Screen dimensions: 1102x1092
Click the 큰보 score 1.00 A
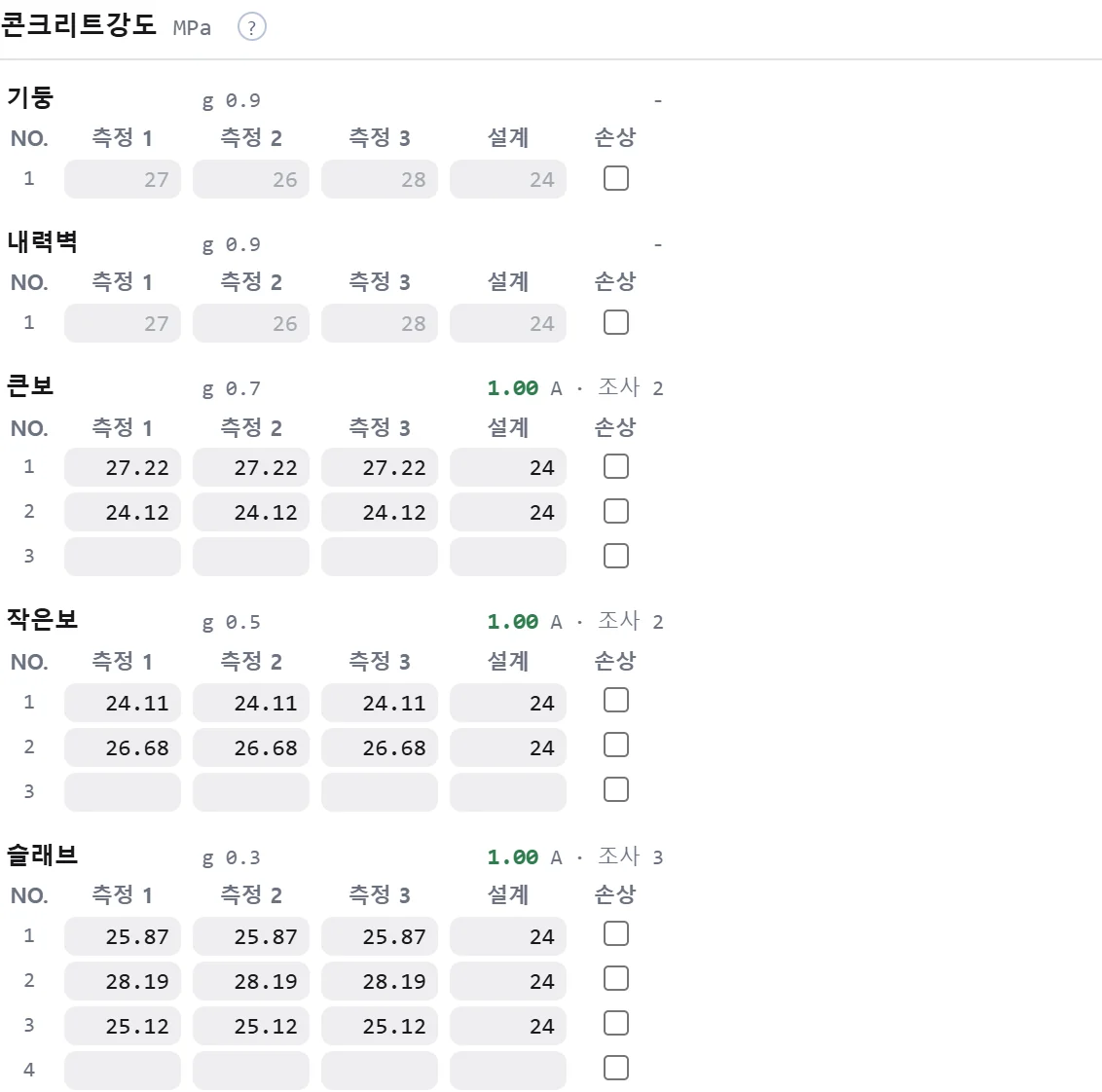coord(525,388)
